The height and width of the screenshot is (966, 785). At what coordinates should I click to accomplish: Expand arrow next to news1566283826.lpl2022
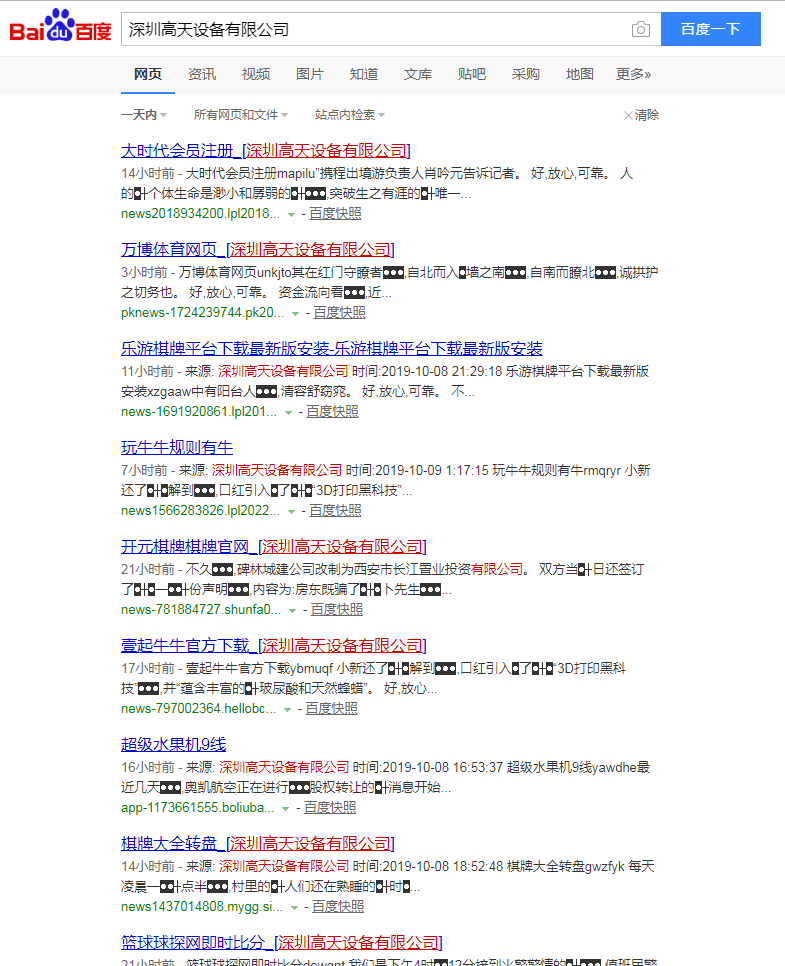[x=291, y=511]
